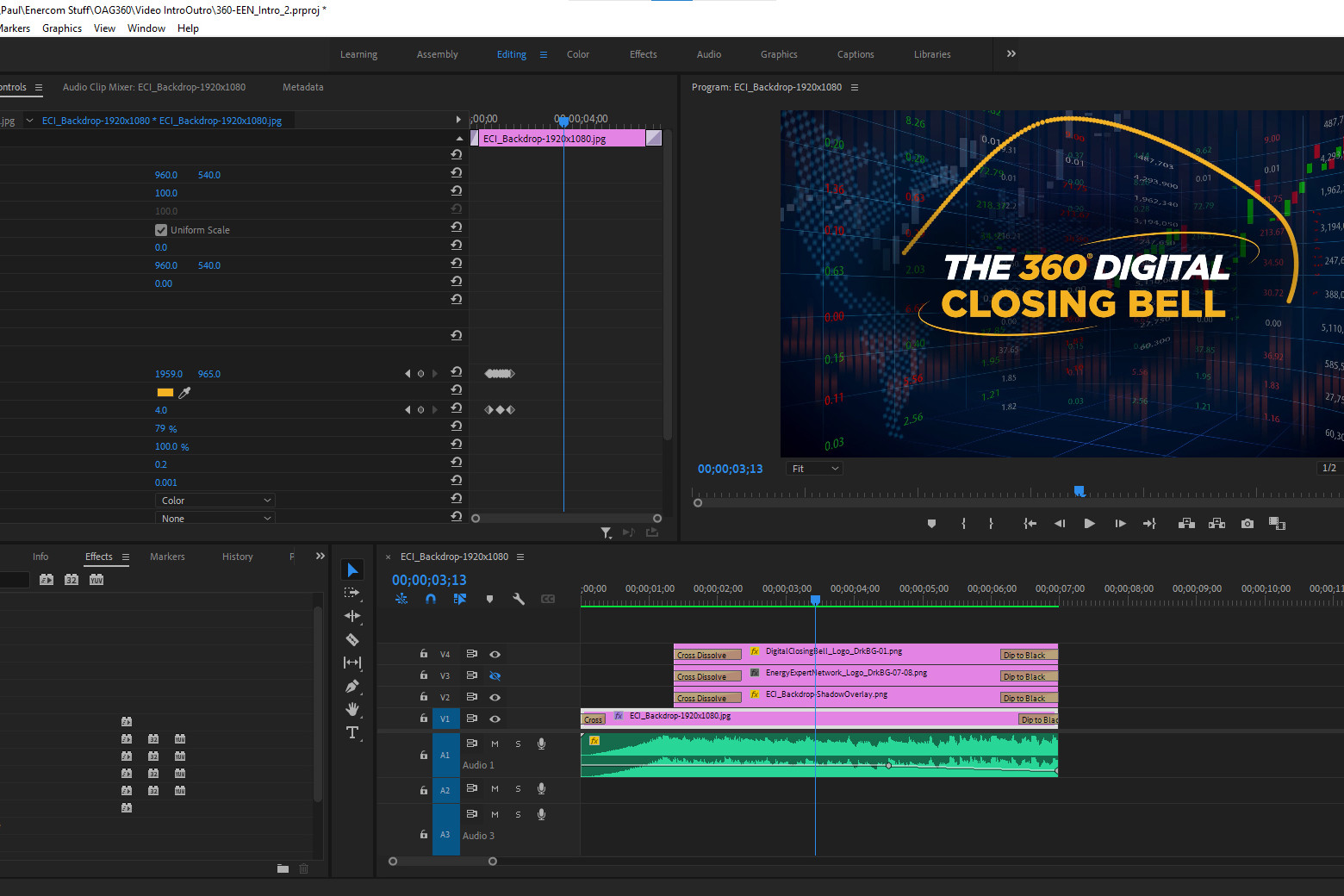
Task: Click the Mark Out button
Action: 991,524
